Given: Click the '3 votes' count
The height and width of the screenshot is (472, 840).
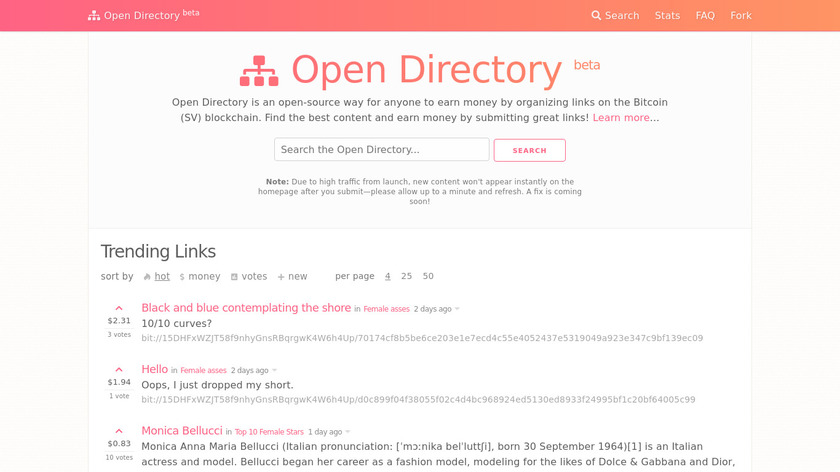Looking at the screenshot, I should pos(119,334).
